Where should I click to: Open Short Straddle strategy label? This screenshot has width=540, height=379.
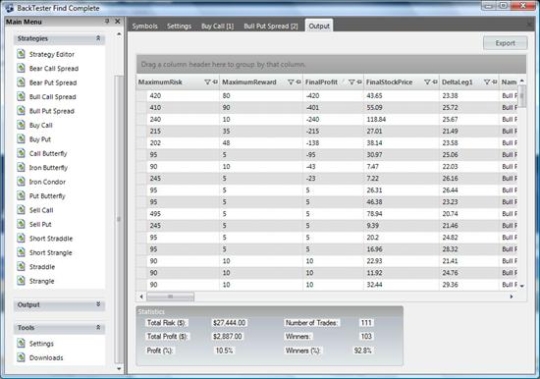(x=51, y=239)
